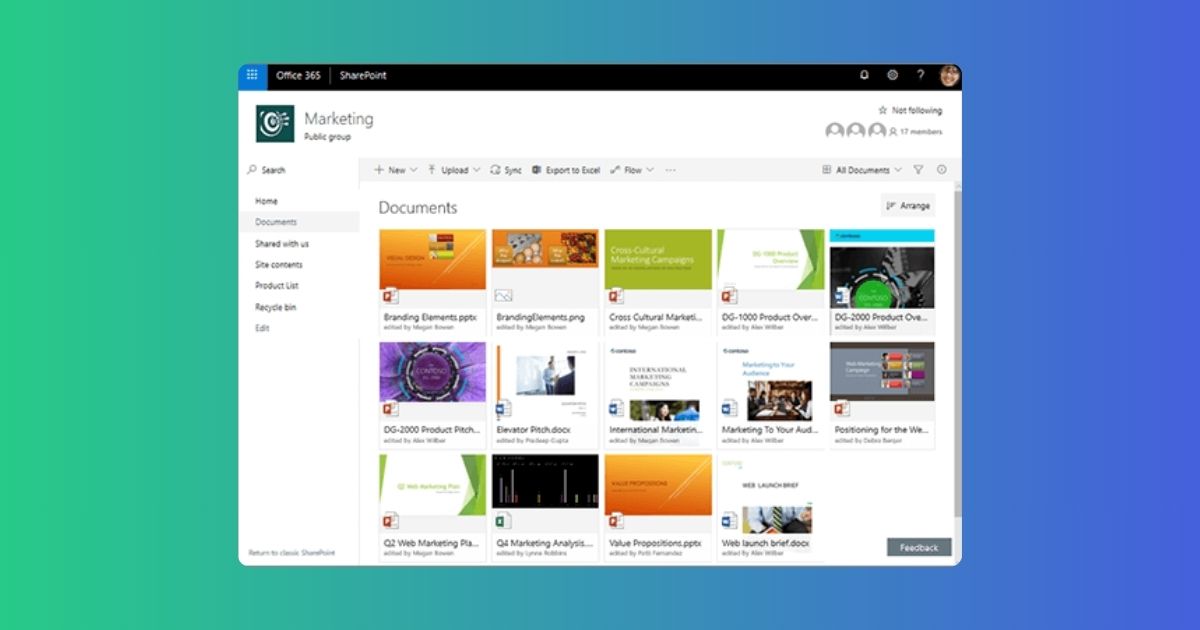Click the notifications bell icon
Screen dimensions: 1200x630
[x=864, y=75]
